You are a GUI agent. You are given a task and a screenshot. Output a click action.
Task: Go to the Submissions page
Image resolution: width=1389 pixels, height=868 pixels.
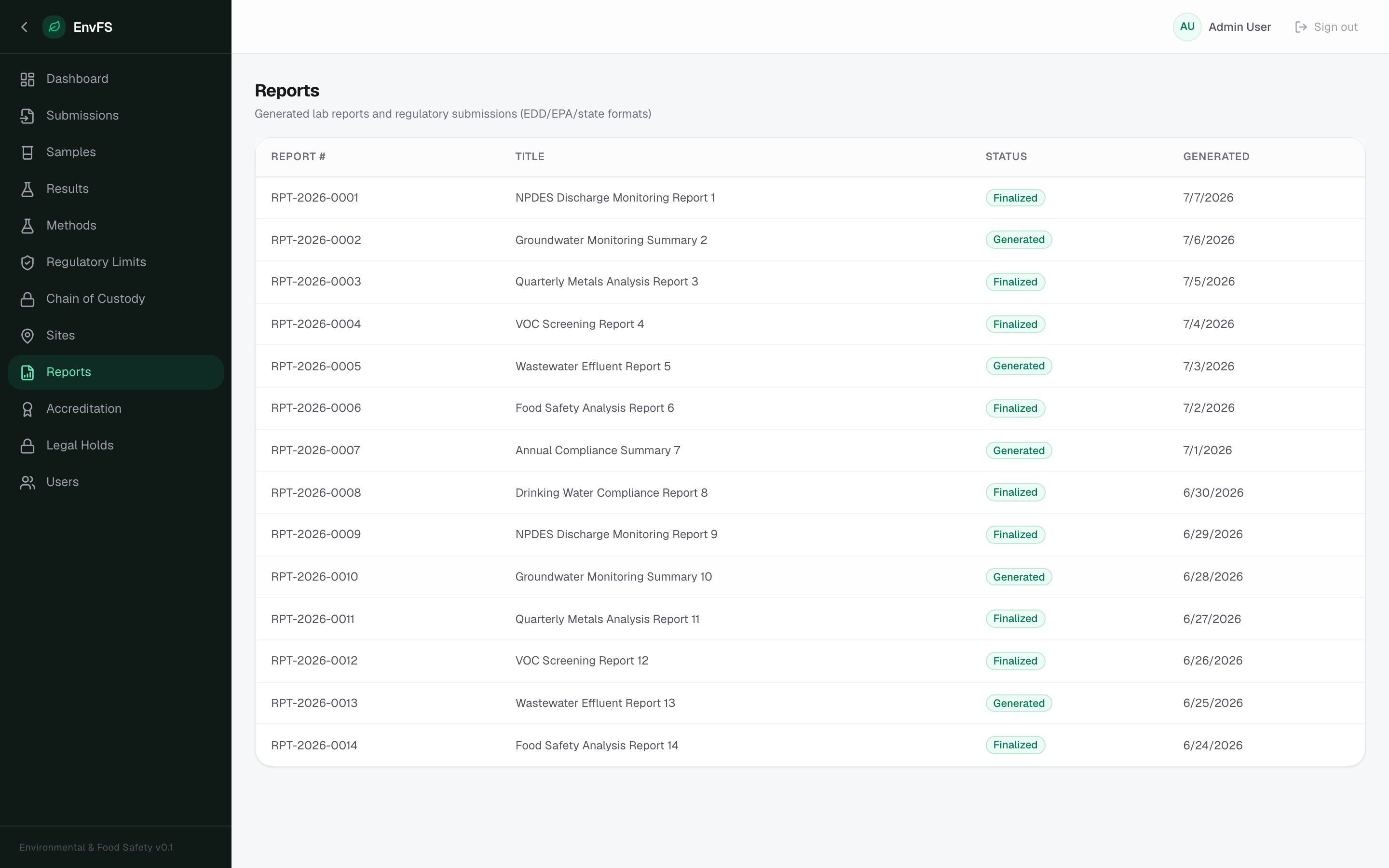coord(115,116)
